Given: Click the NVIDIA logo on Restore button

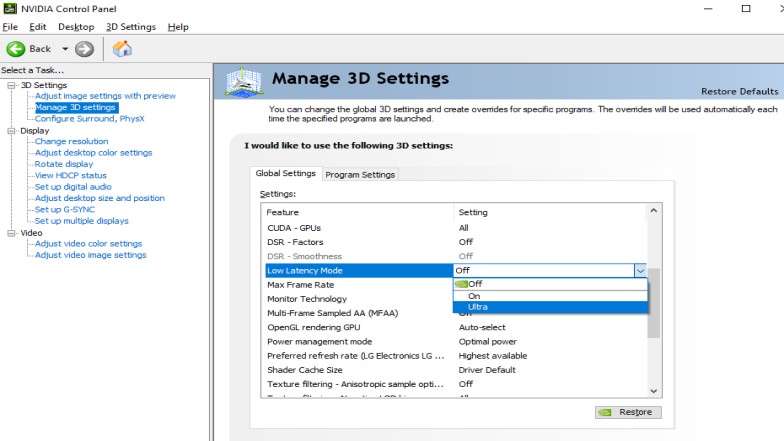Looking at the screenshot, I should [x=605, y=412].
